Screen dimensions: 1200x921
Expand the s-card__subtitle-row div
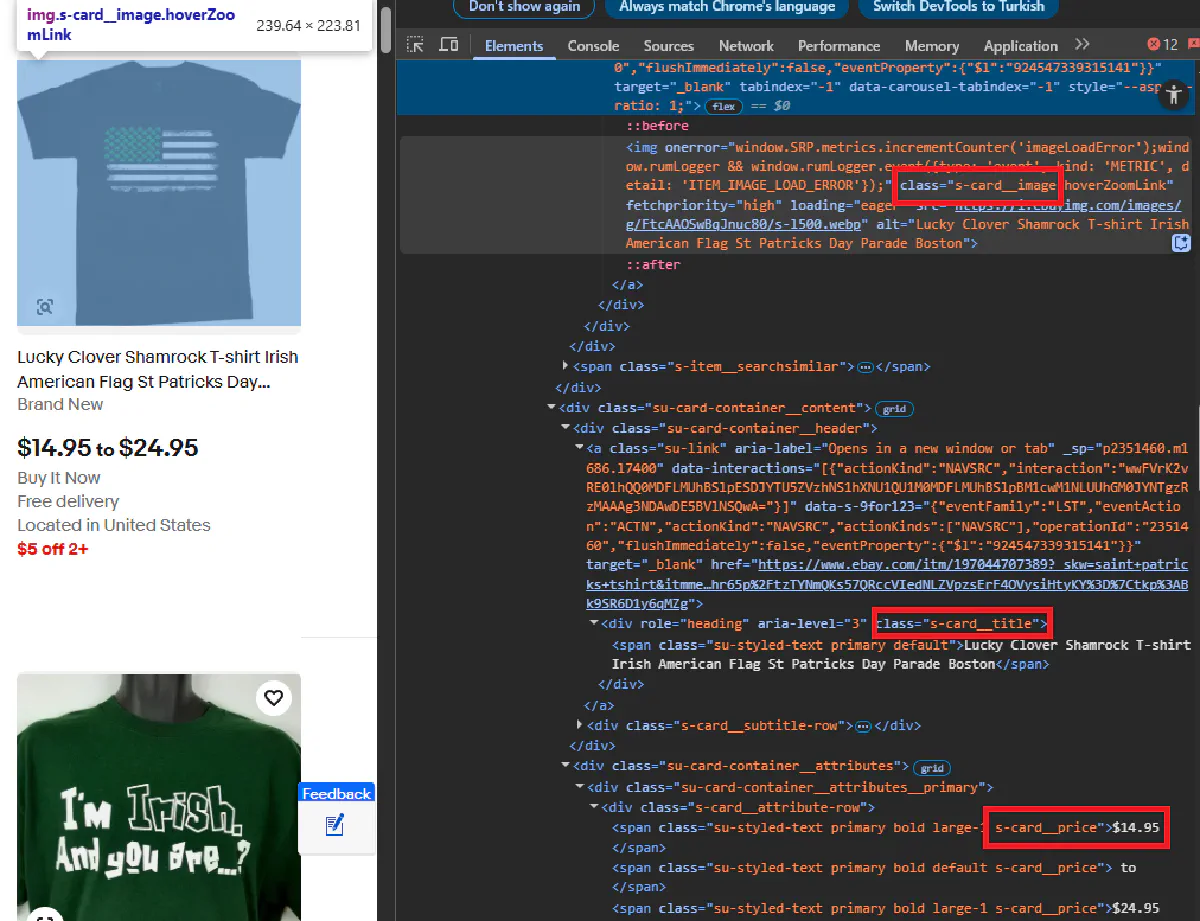point(581,725)
